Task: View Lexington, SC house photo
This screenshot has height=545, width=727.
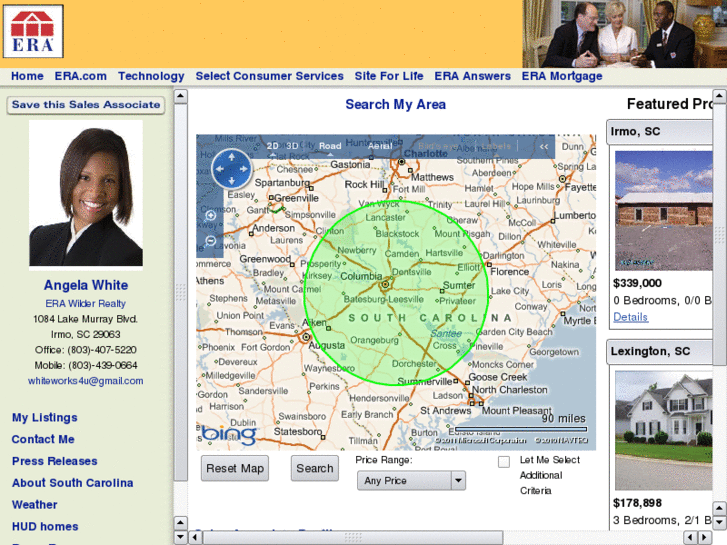Action: (x=663, y=430)
